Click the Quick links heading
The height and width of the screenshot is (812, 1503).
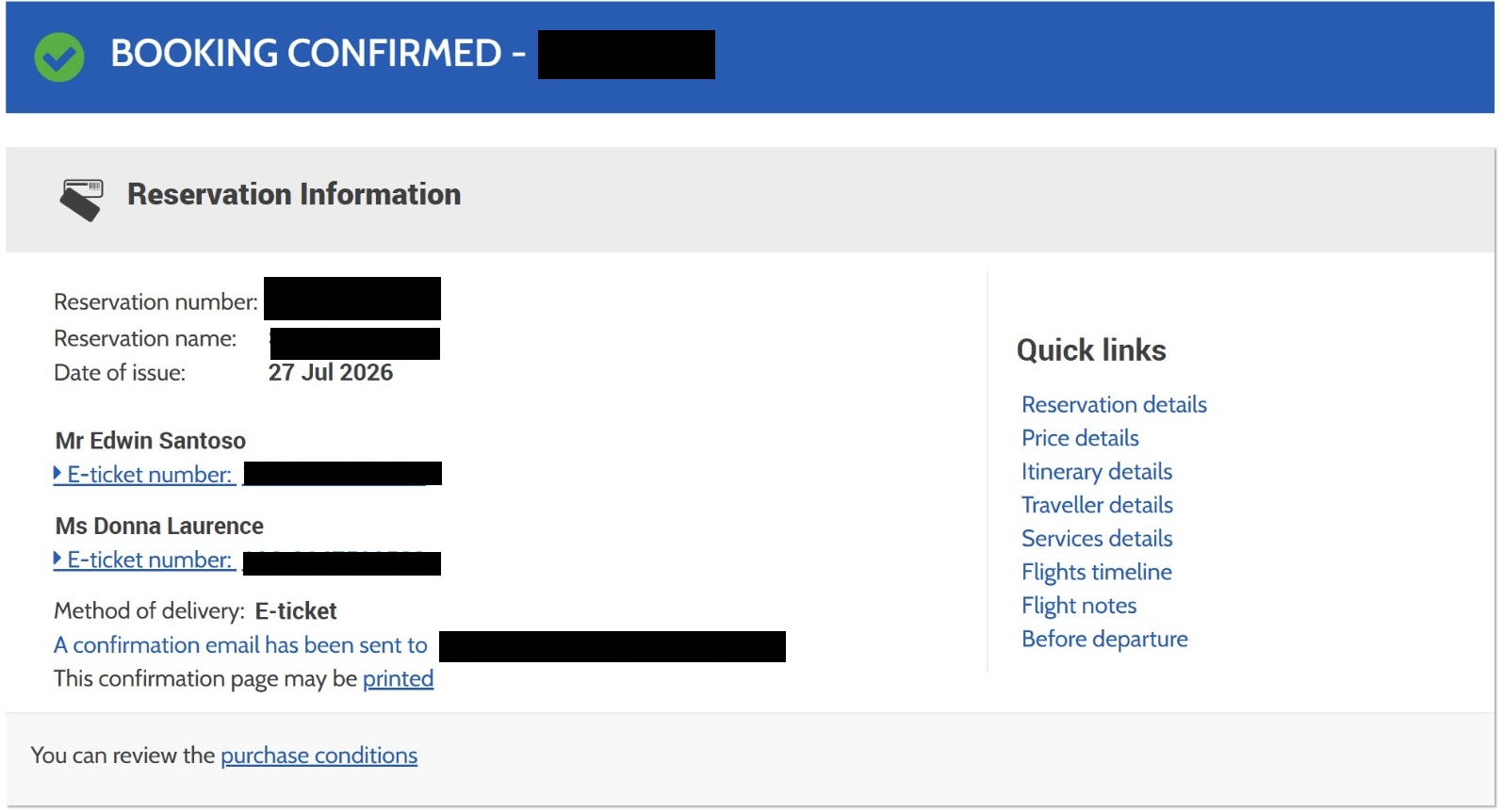point(1091,350)
